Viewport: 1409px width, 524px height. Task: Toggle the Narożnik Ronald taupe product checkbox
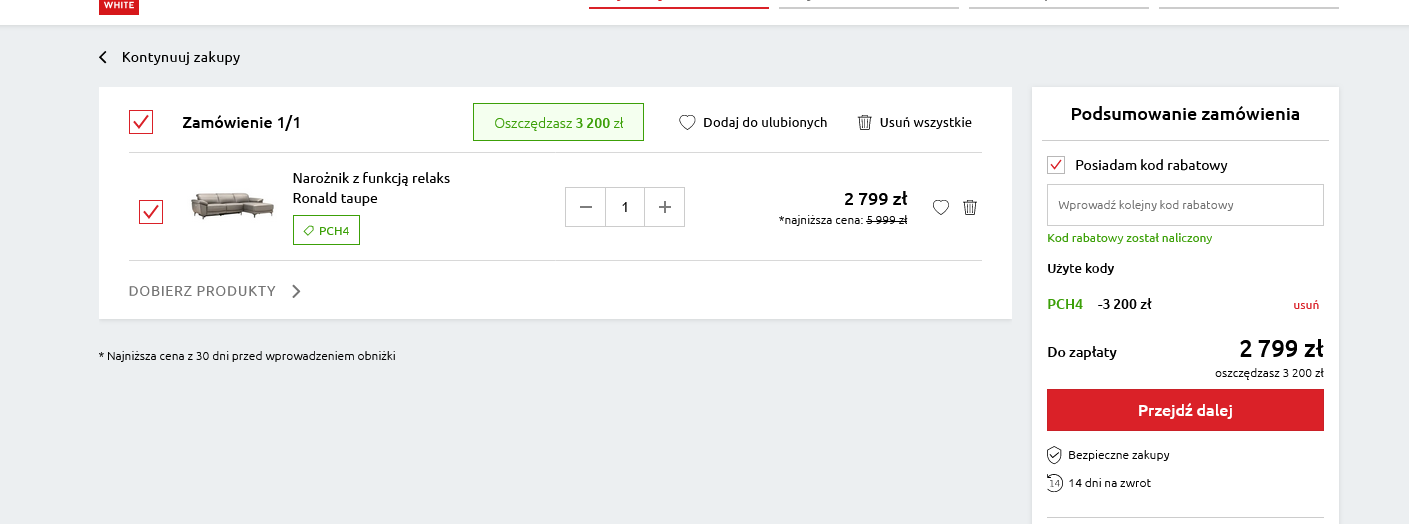coord(151,212)
